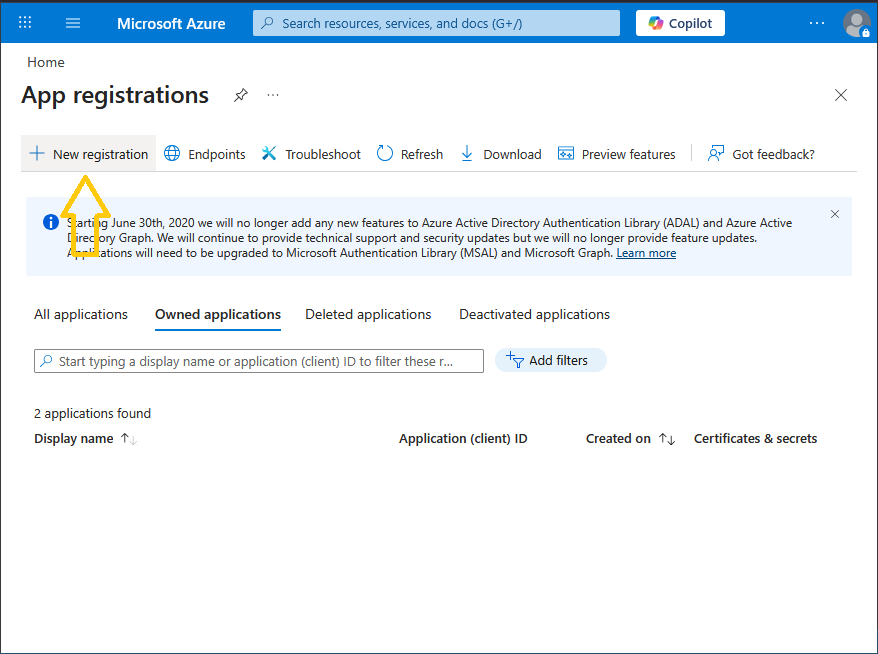Open the Copilot assistant
Image resolution: width=878 pixels, height=654 pixels.
[680, 23]
